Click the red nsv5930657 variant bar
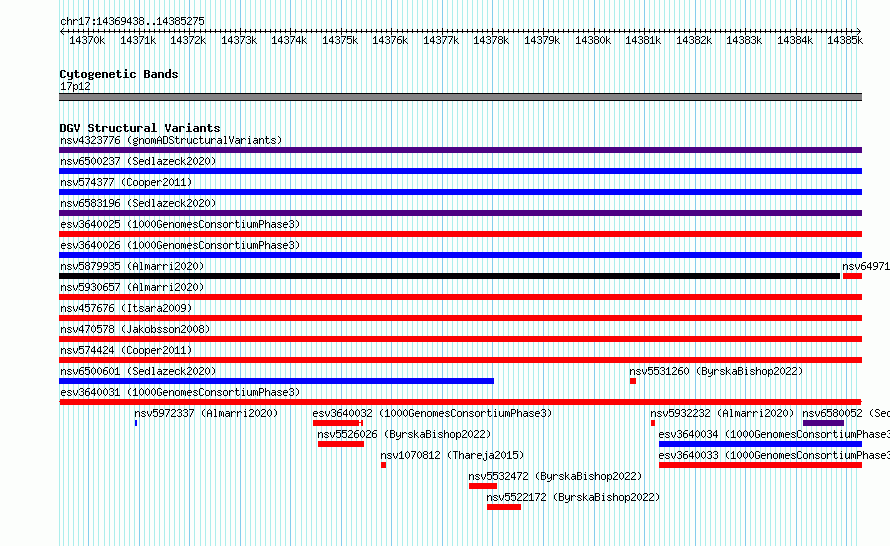The height and width of the screenshot is (546, 890). coord(460,297)
